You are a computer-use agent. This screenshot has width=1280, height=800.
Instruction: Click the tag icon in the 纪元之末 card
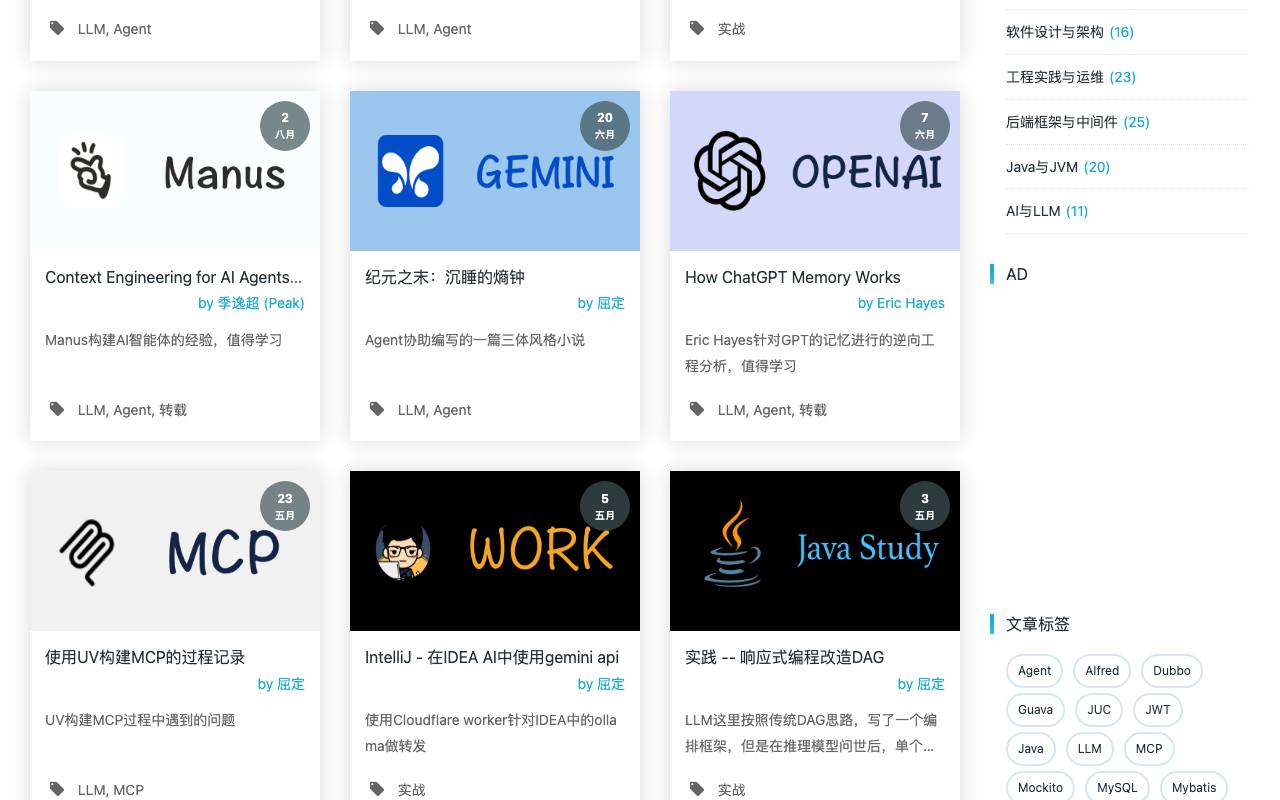click(x=377, y=409)
